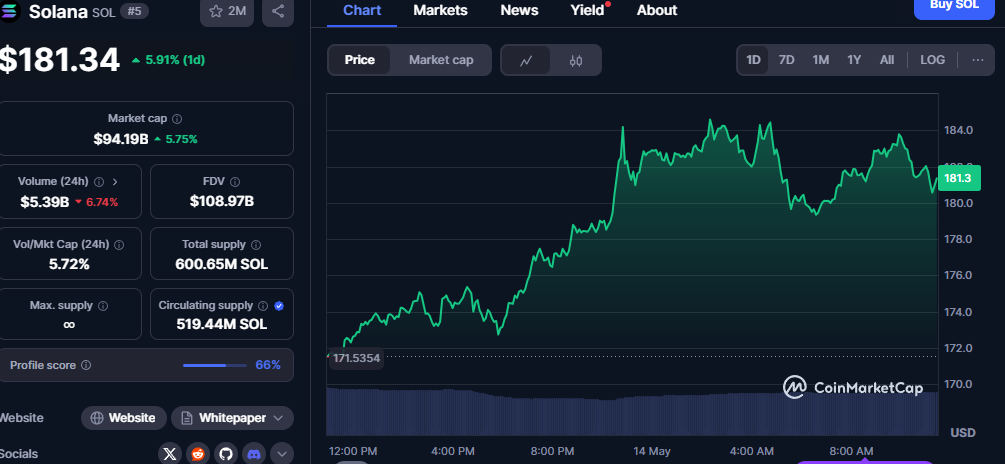Open the Chart tab
The height and width of the screenshot is (464, 1005).
click(x=362, y=11)
